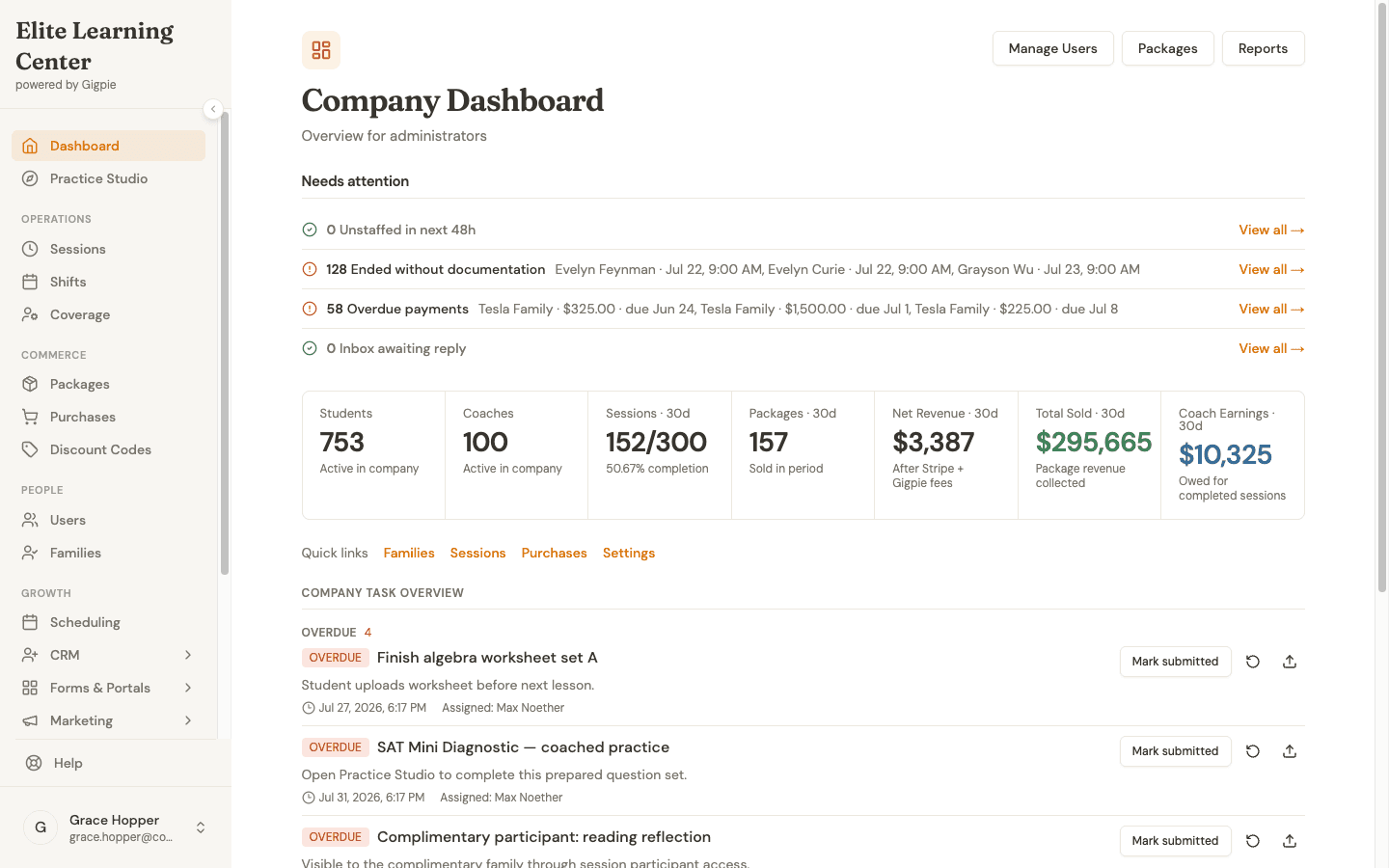Click the CRM add-person icon
The width and height of the screenshot is (1389, 868).
click(x=30, y=655)
